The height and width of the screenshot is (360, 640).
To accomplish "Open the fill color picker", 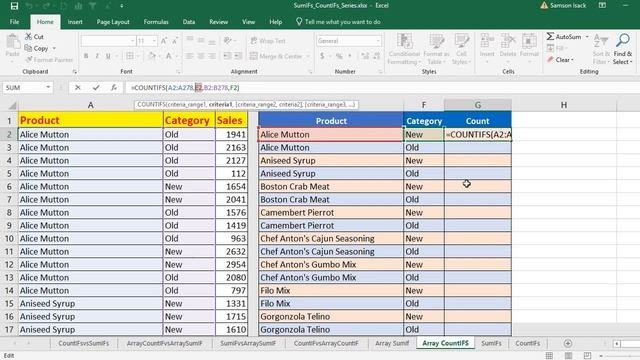I will coord(152,56).
